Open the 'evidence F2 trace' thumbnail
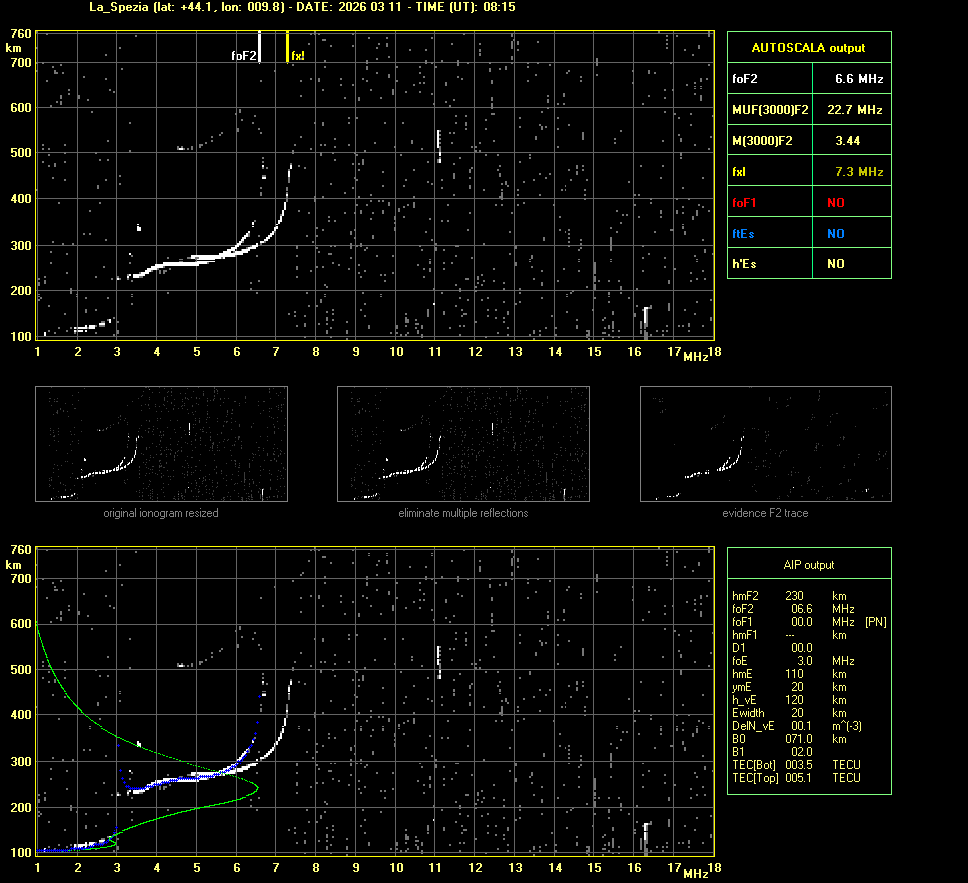The height and width of the screenshot is (883, 968). 765,444
